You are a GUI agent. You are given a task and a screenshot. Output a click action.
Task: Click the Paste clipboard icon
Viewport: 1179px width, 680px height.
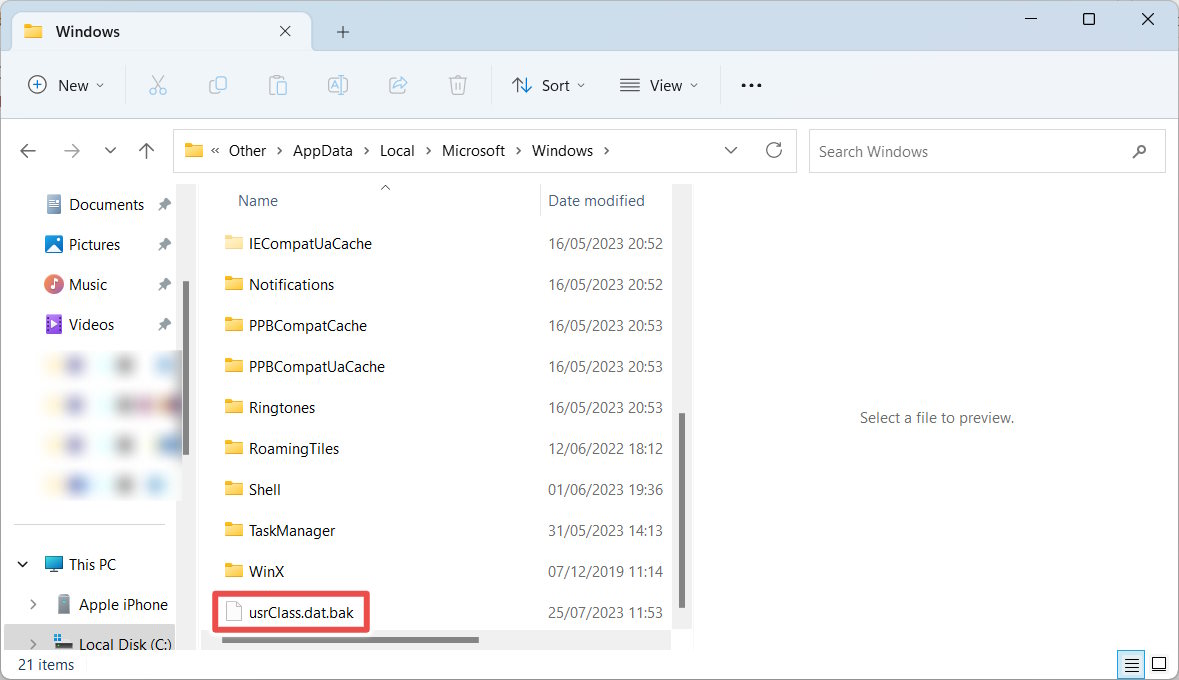click(278, 86)
